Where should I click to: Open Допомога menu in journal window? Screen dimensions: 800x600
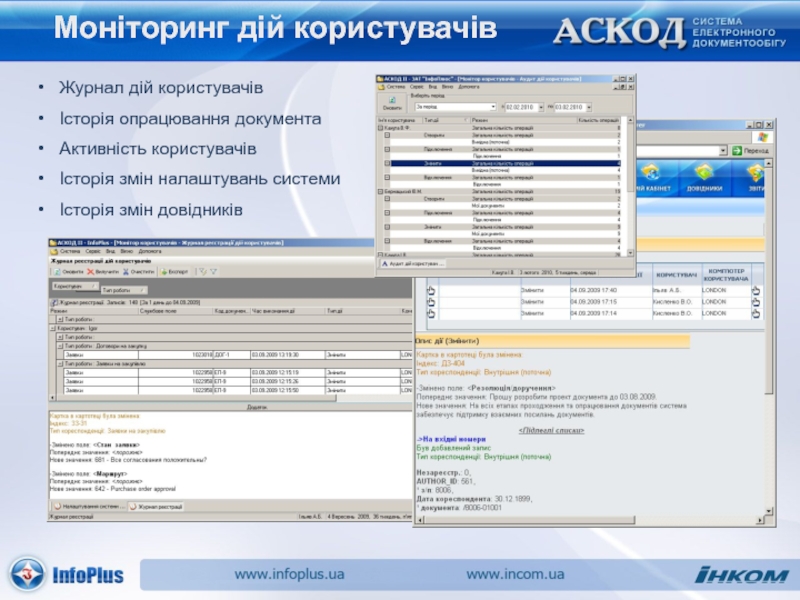point(149,252)
